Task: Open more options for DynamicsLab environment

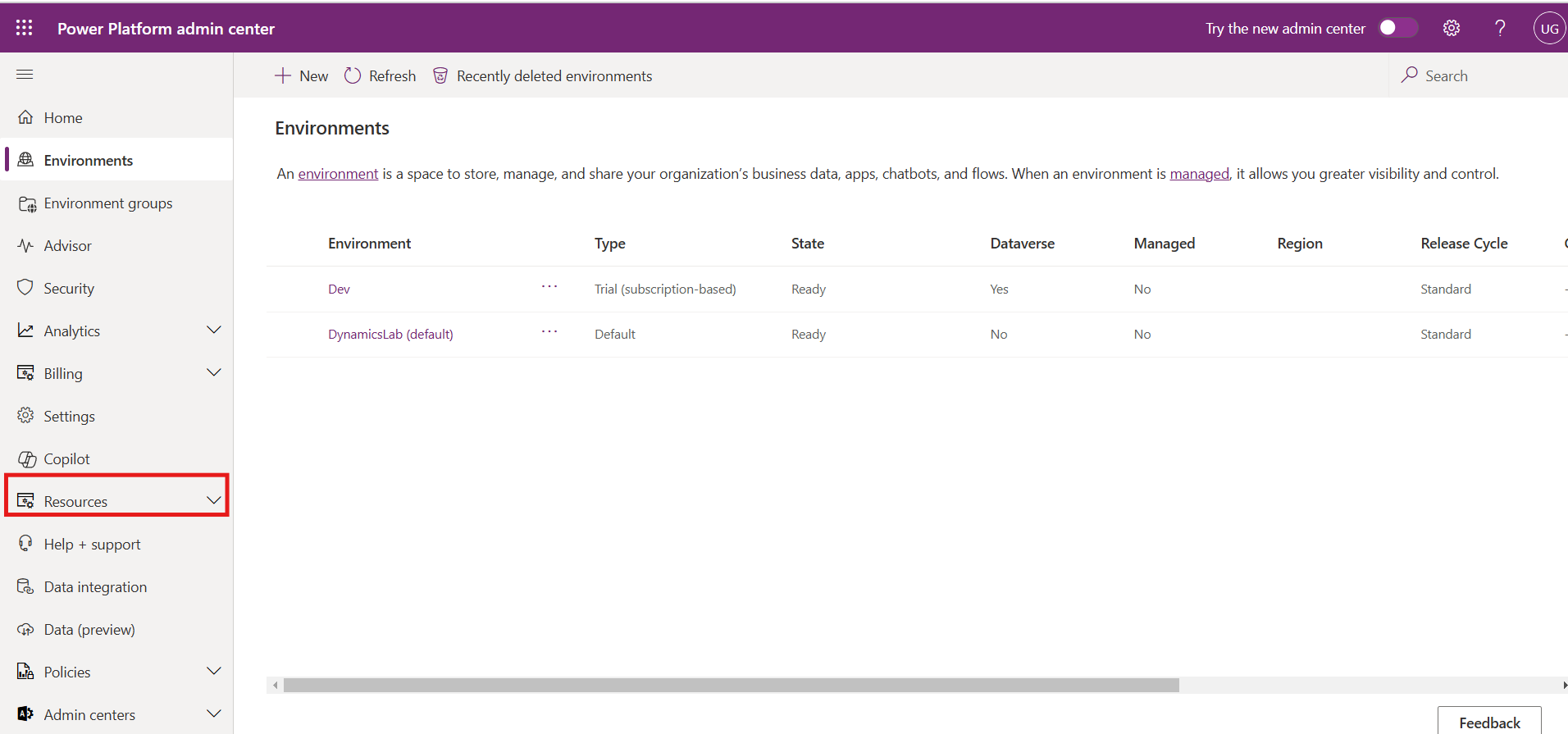Action: tap(549, 332)
